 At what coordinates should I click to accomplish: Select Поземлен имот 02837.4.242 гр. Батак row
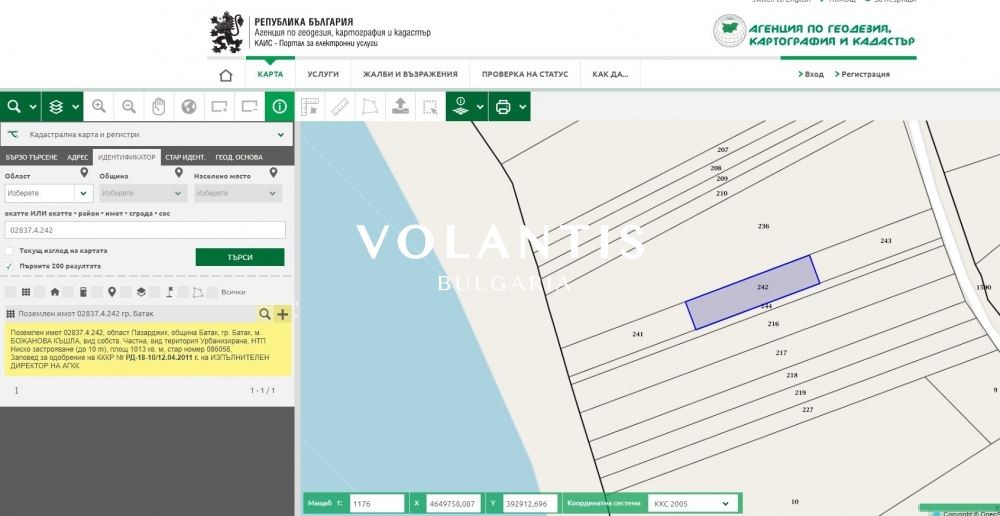tap(129, 314)
